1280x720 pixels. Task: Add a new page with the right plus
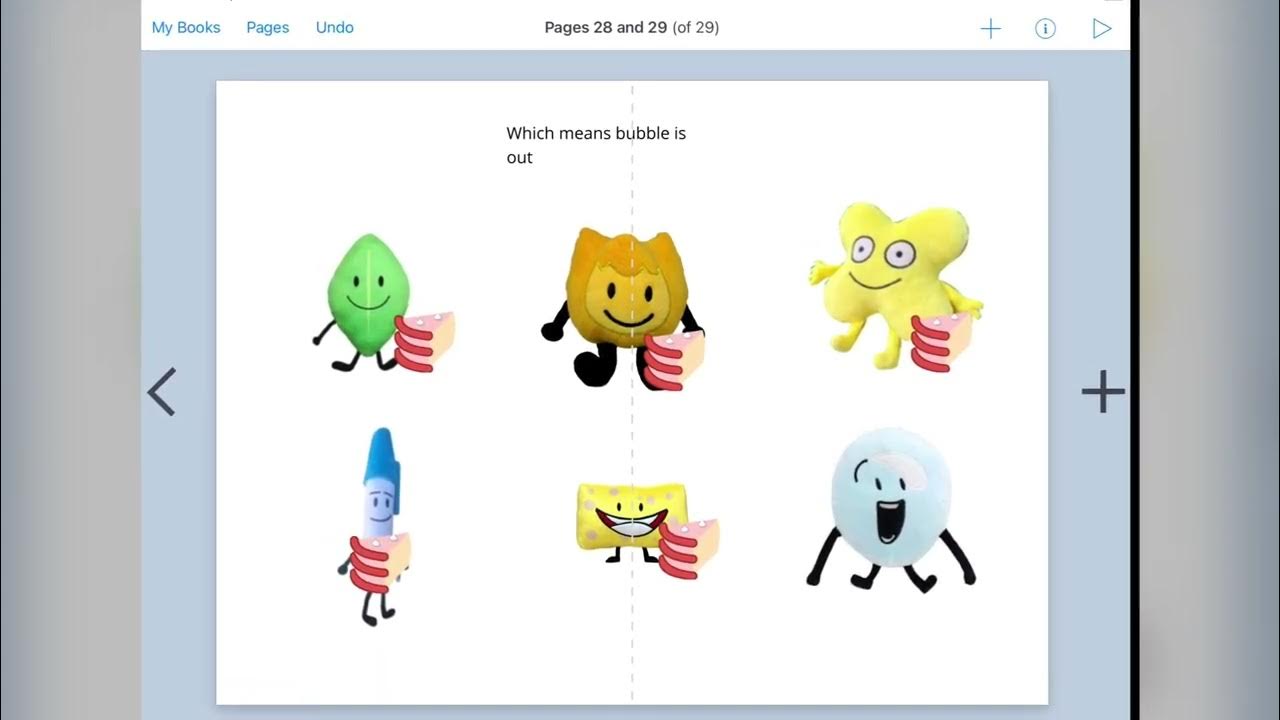pyautogui.click(x=1103, y=391)
